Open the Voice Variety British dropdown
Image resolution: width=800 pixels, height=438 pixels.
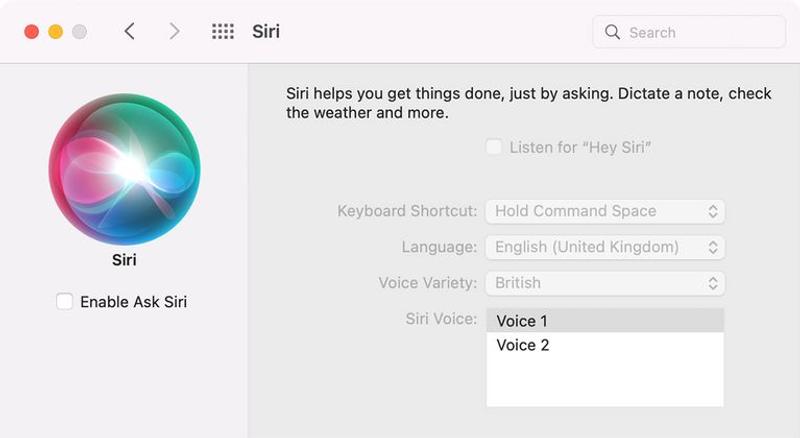pyautogui.click(x=605, y=283)
